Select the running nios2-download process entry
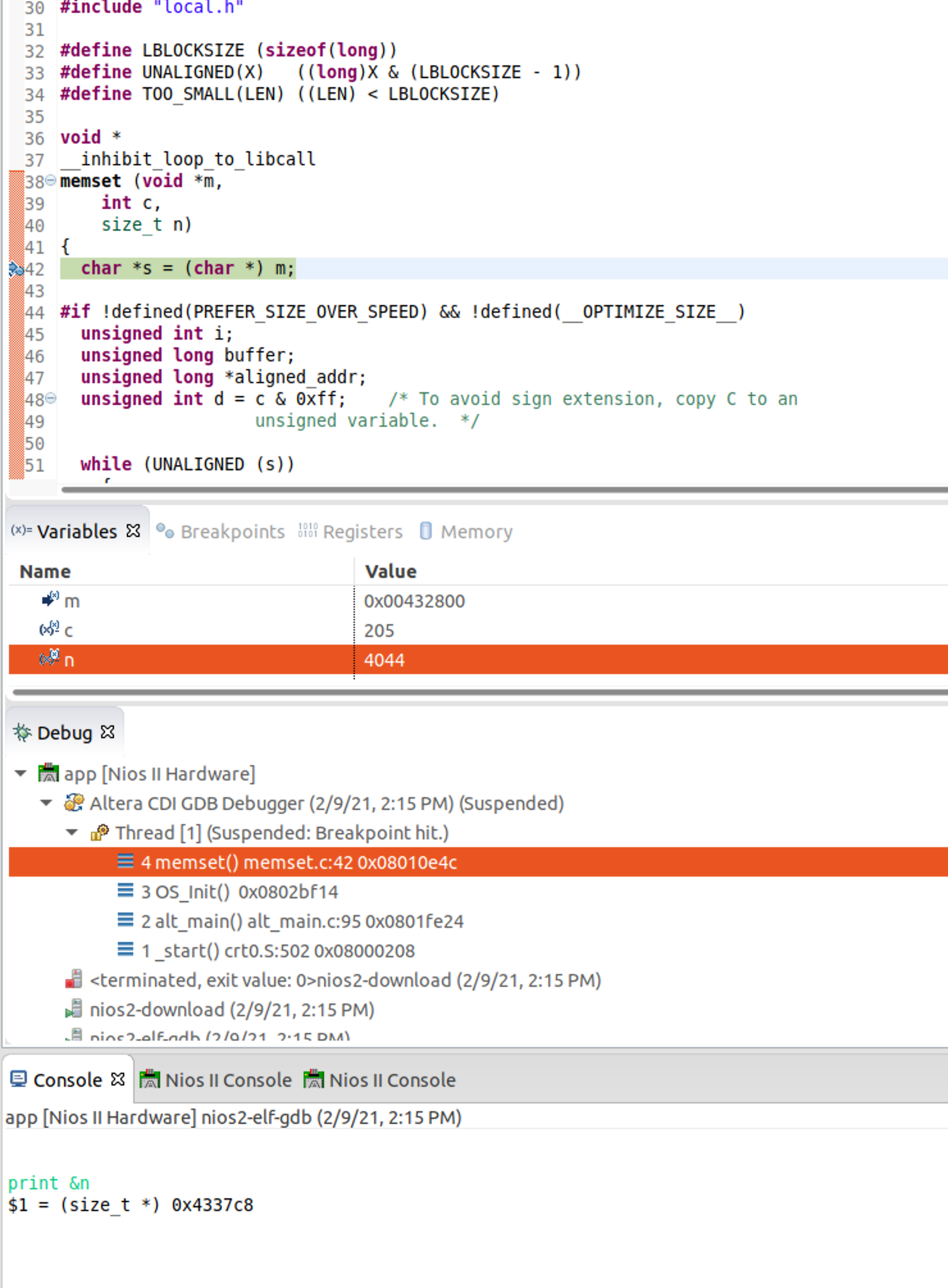948x1288 pixels. [x=232, y=1010]
